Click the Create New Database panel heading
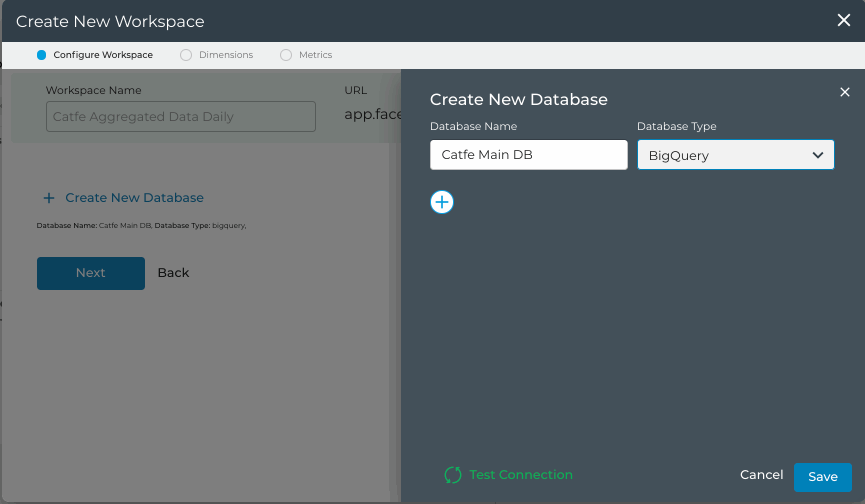 click(519, 99)
